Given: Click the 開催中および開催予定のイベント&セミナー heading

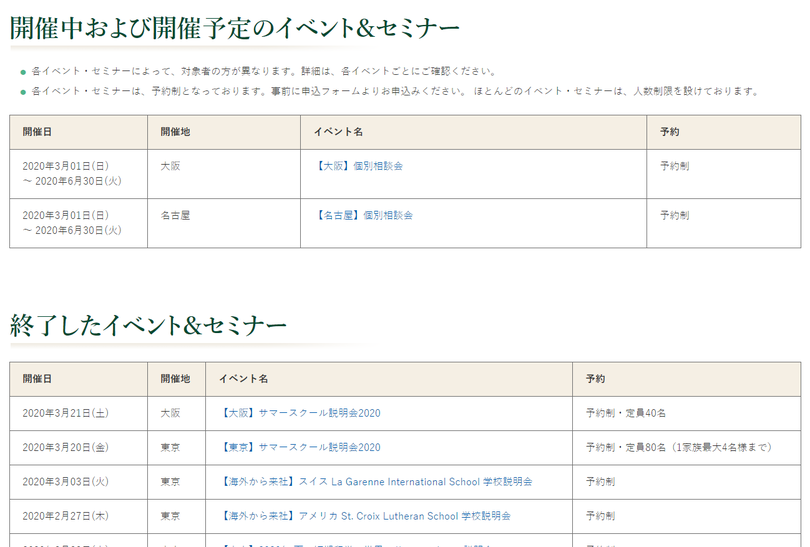Looking at the screenshot, I should click(x=235, y=30).
